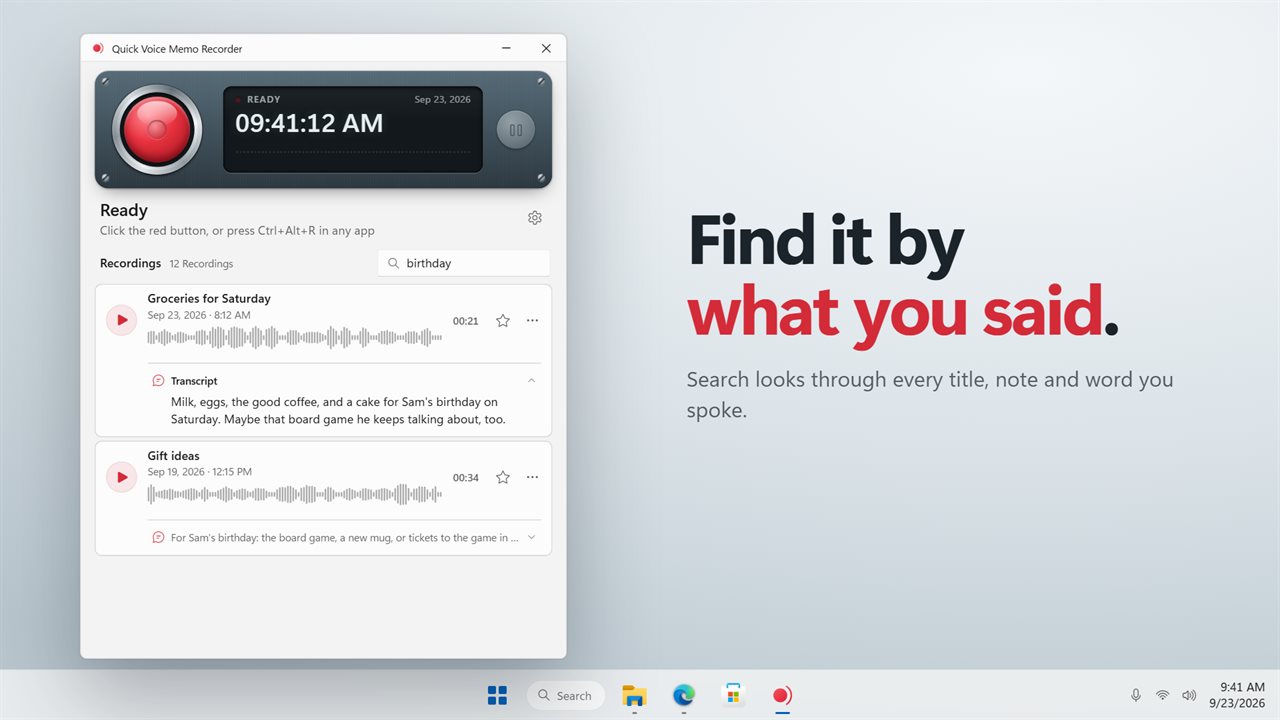Screen dimensions: 1280x720
Task: Expand the Gift ideas transcript
Action: pos(531,537)
